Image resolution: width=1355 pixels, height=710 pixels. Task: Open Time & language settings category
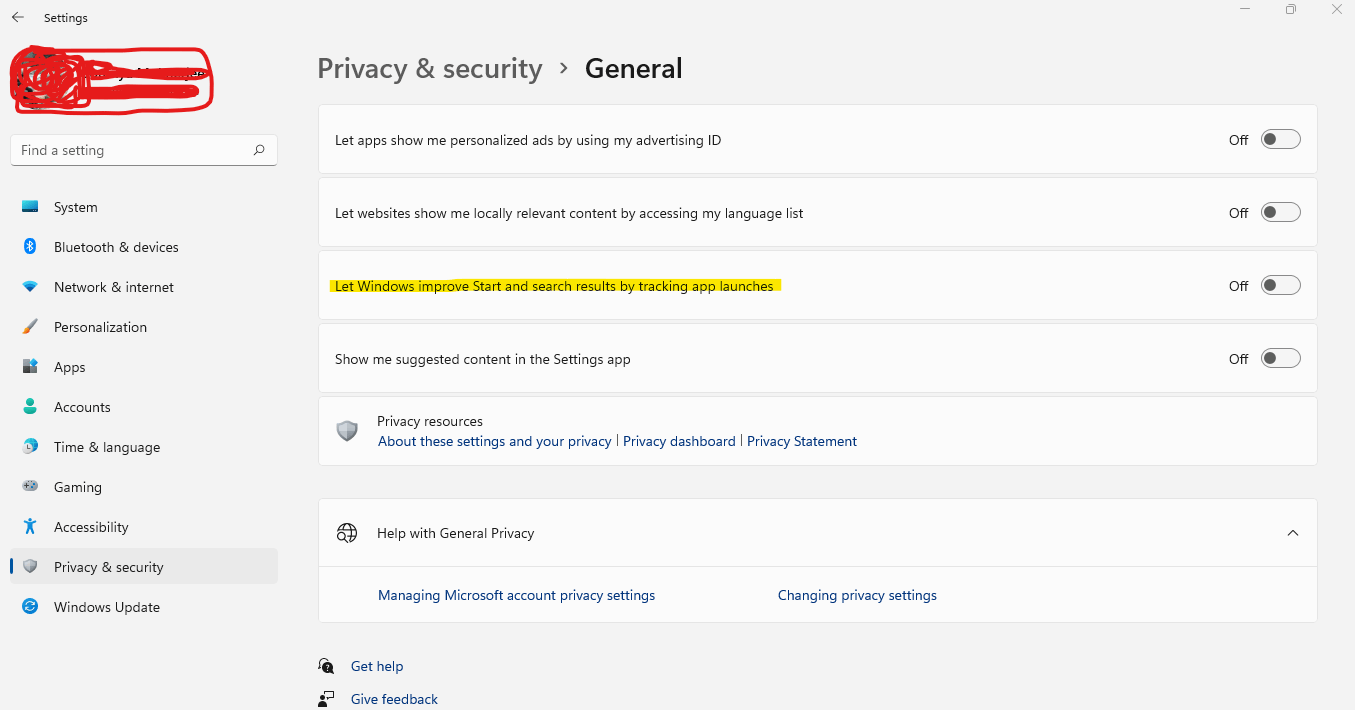107,447
